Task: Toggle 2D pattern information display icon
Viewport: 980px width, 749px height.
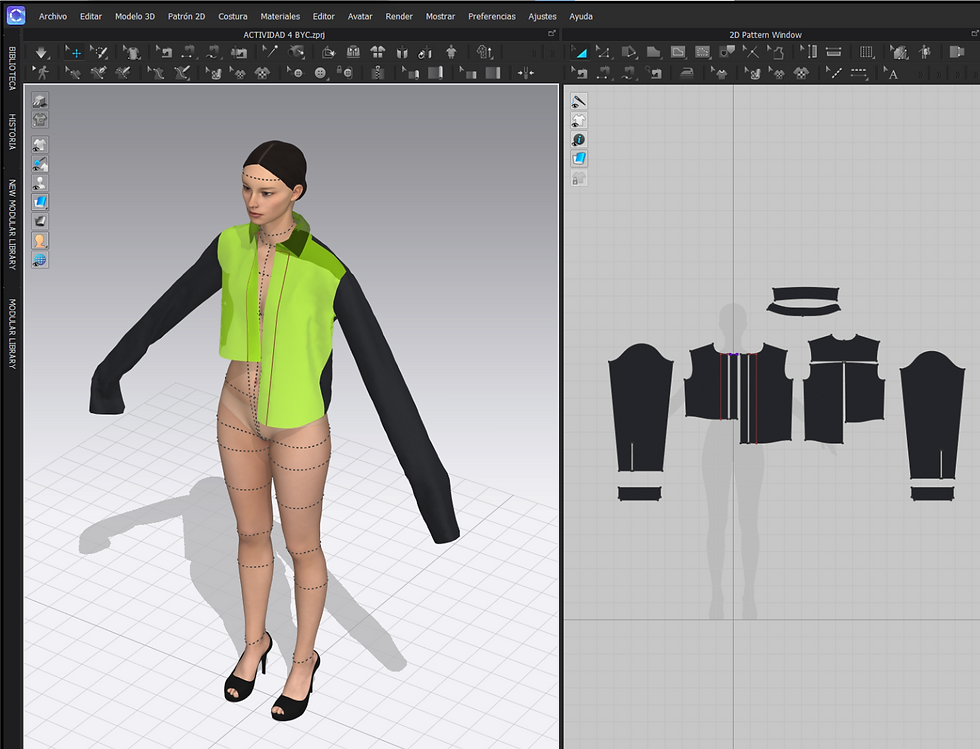Action: 579,140
